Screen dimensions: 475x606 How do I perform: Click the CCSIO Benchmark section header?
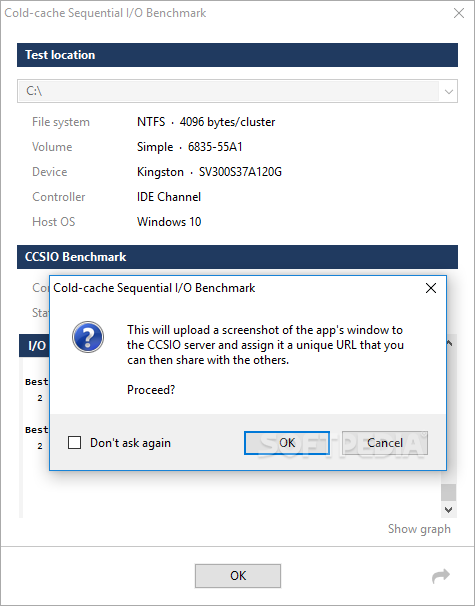pyautogui.click(x=237, y=257)
